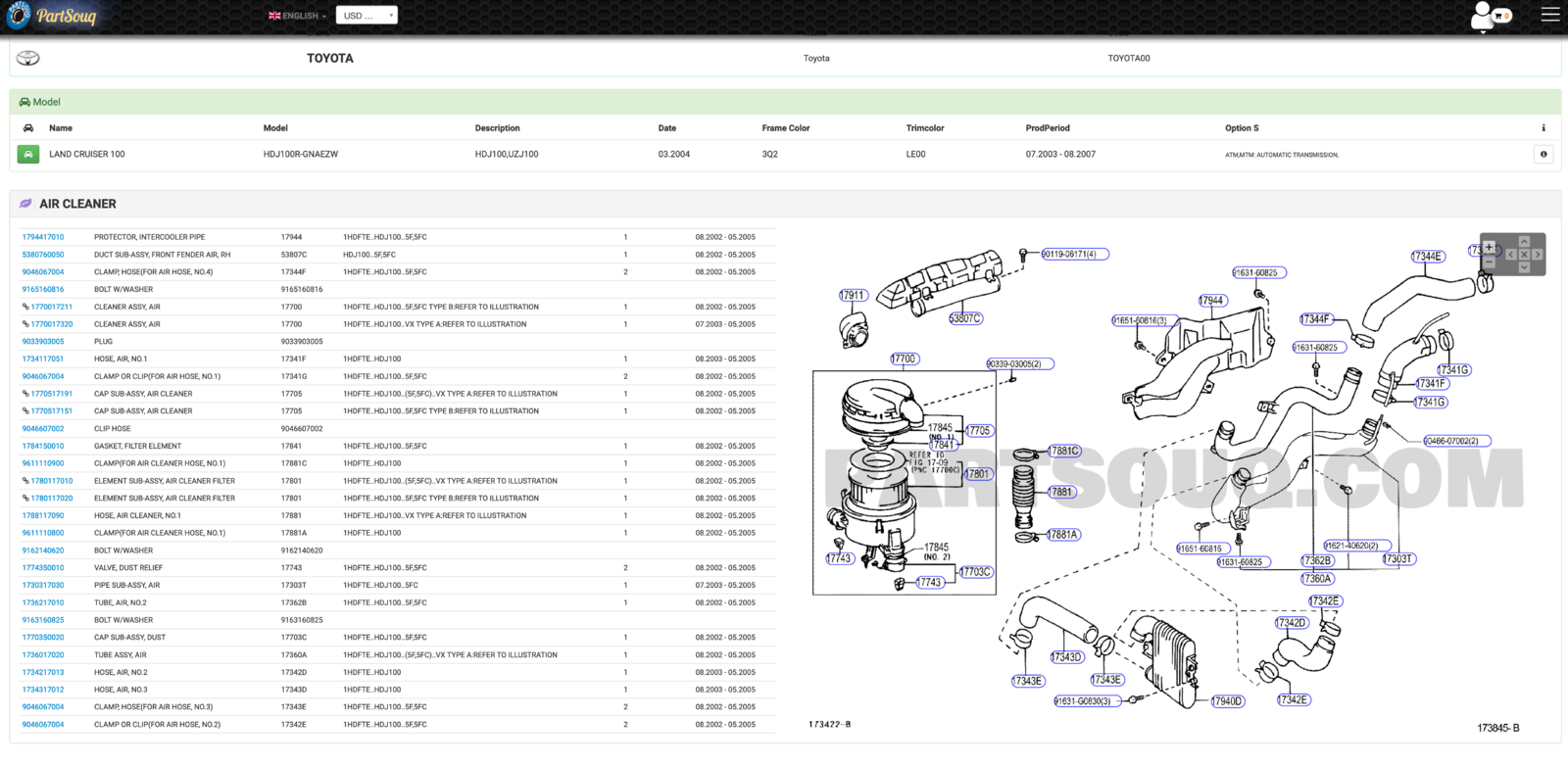Select callout 17911 in the diagram
This screenshot has height=766, width=1568.
click(854, 295)
